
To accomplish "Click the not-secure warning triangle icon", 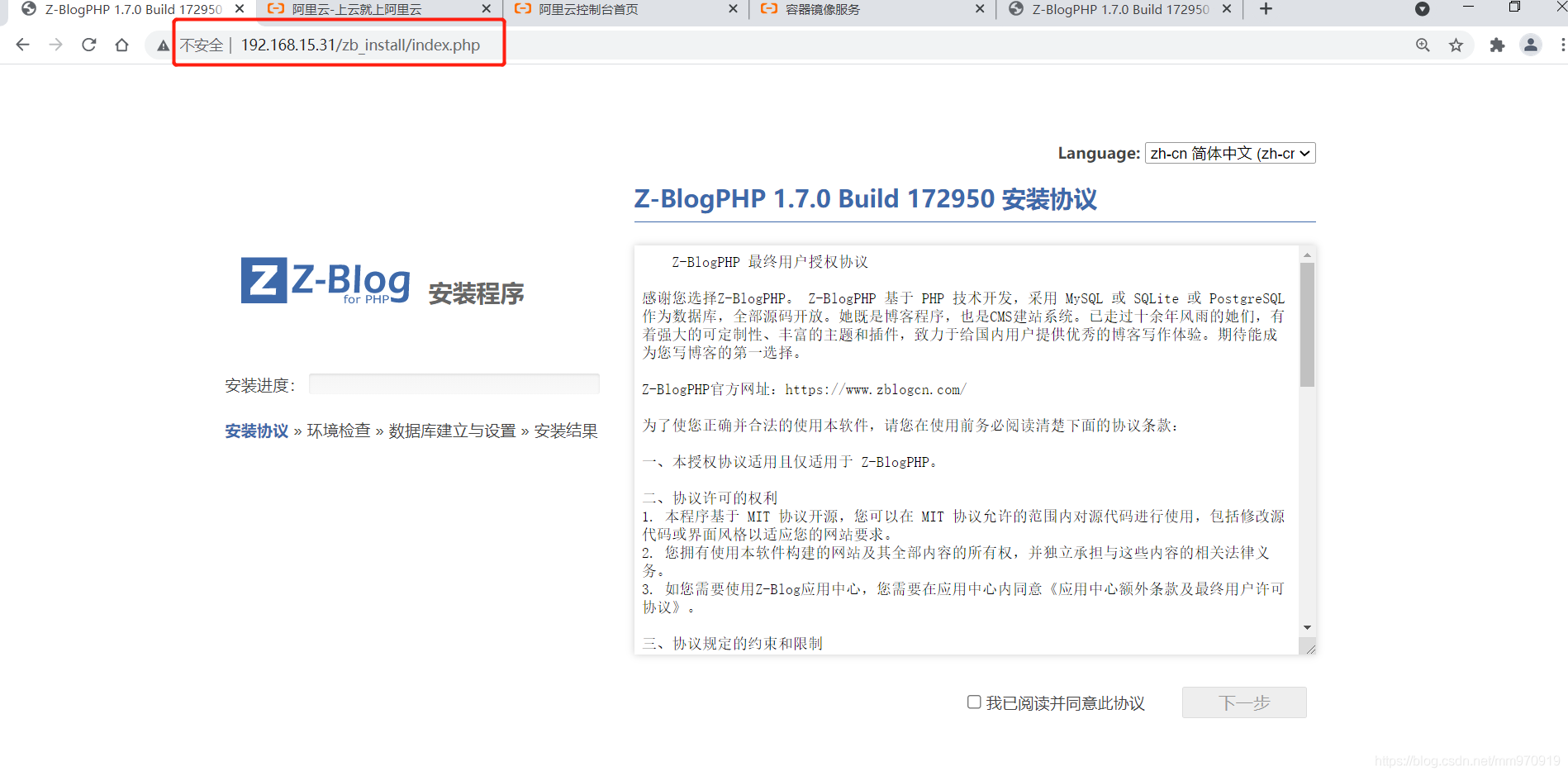I will coord(163,45).
